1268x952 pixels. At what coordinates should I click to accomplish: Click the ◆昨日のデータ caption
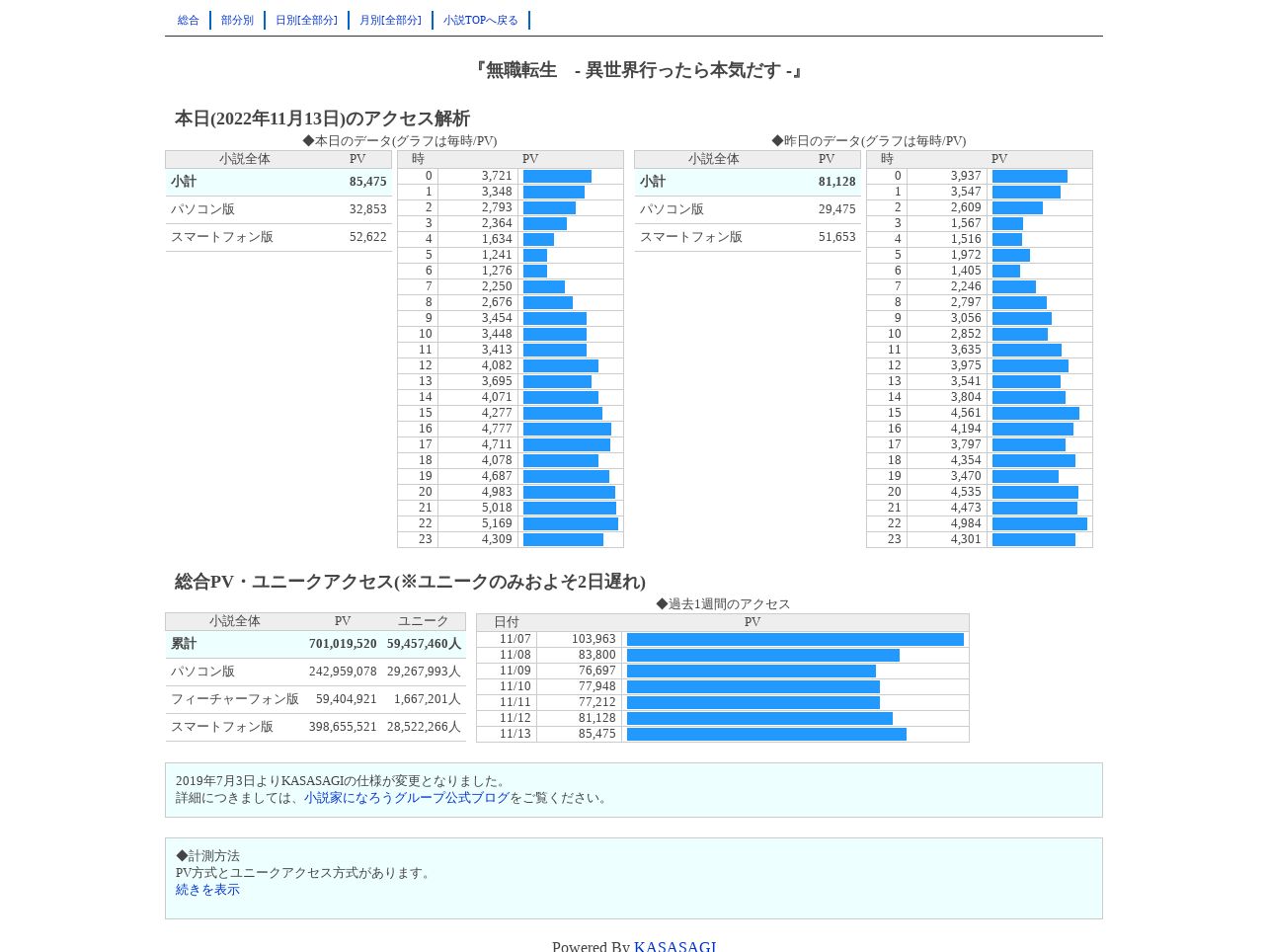[869, 141]
